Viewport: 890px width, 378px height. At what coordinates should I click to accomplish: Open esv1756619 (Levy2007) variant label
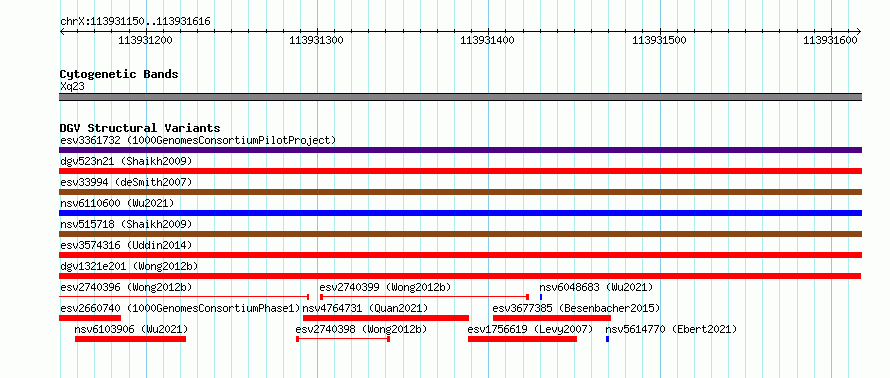530,329
